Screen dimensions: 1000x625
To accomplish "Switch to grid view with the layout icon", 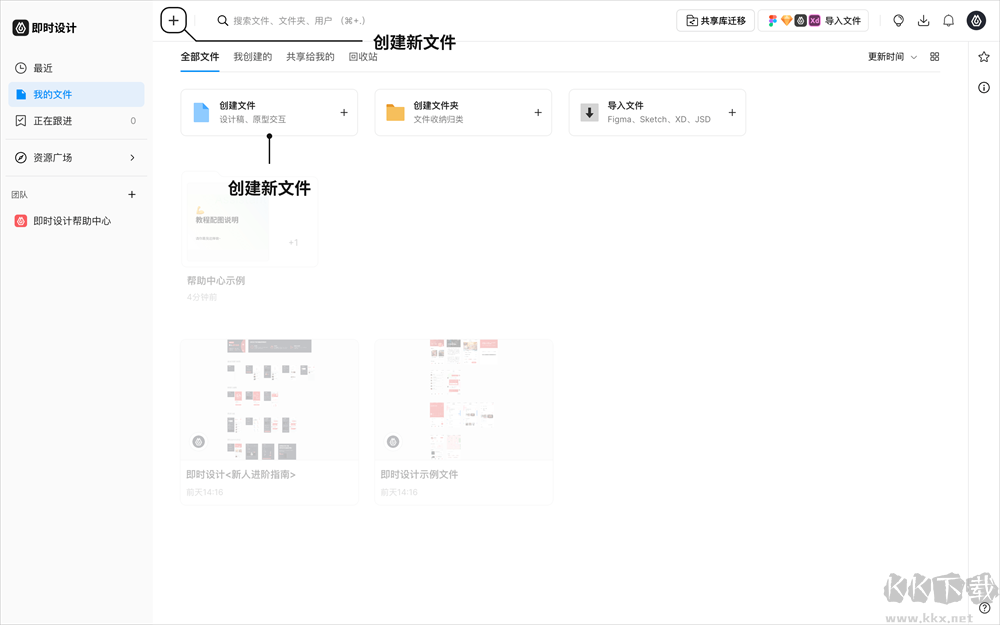I will [934, 57].
